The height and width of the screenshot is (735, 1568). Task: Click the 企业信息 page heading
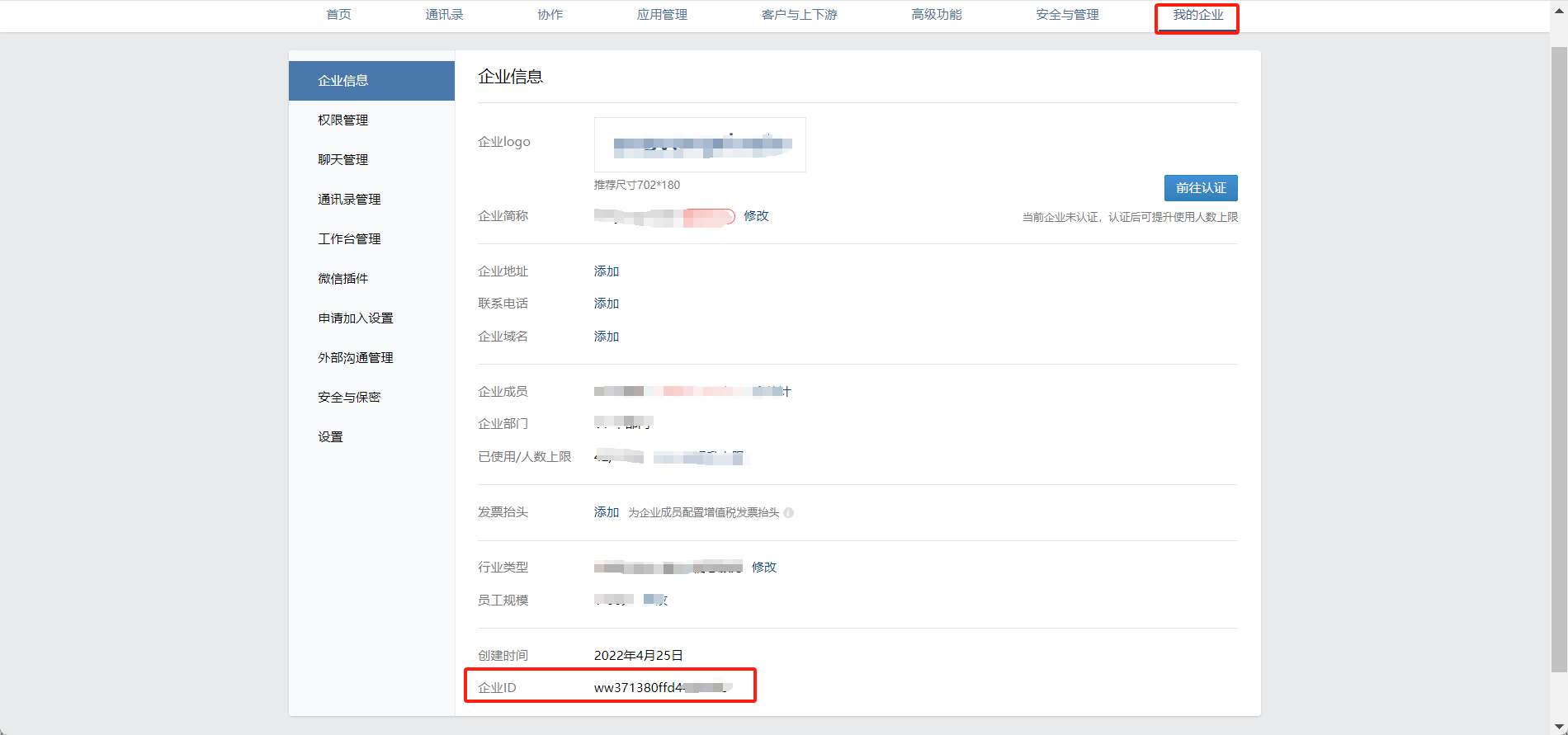pos(511,77)
